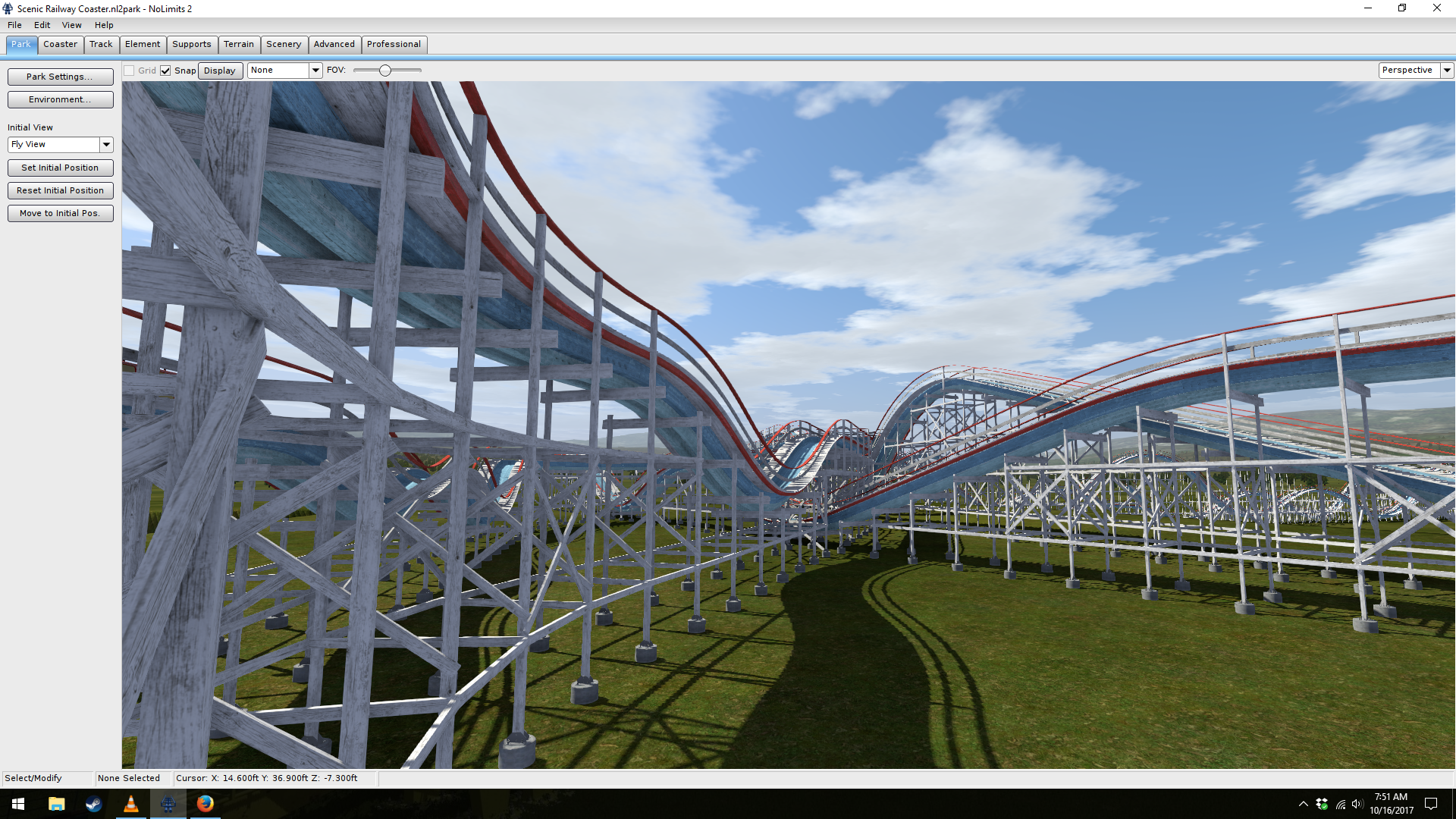Open the Terrain tab

coord(238,44)
